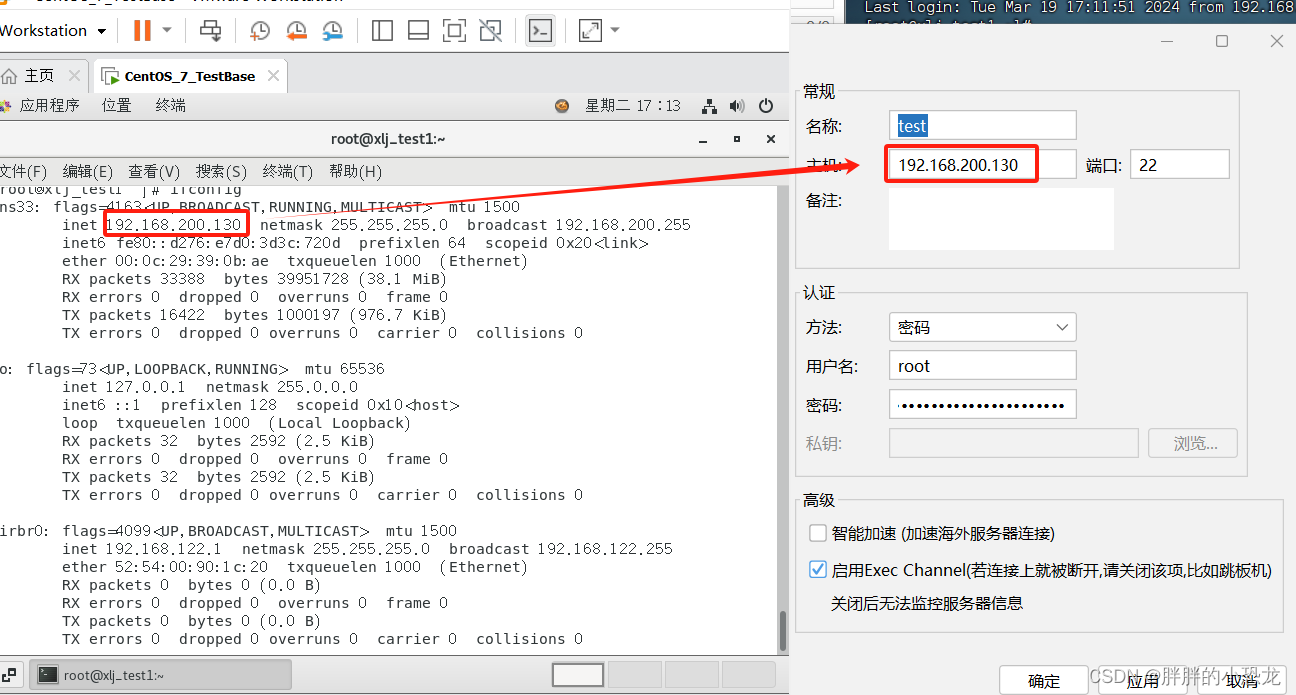
Task: Close the root@xlj_test1 terminal window
Action: pyautogui.click(x=770, y=139)
